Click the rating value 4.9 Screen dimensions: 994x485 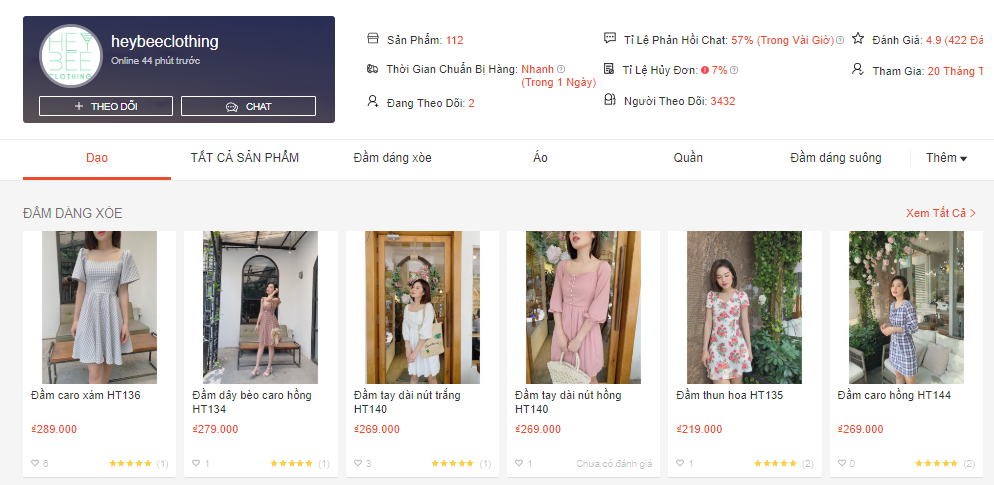[x=933, y=41]
